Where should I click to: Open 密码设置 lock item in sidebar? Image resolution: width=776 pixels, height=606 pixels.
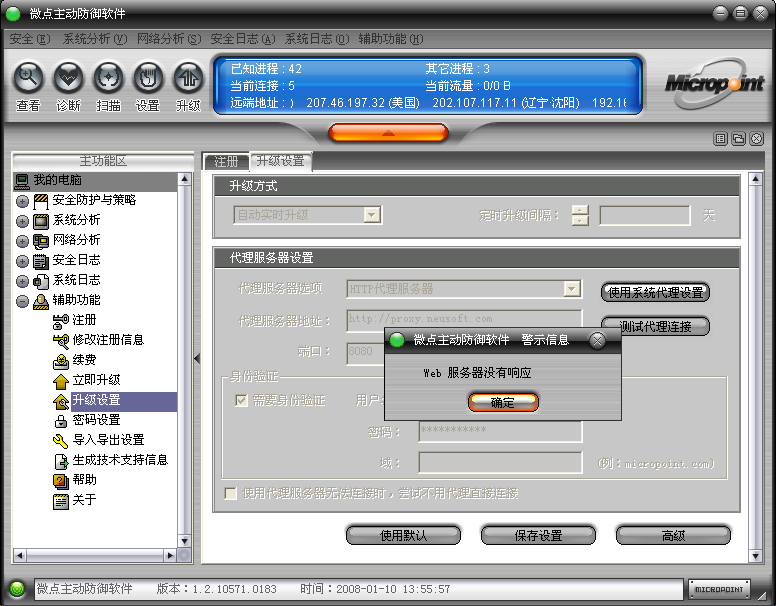click(96, 420)
